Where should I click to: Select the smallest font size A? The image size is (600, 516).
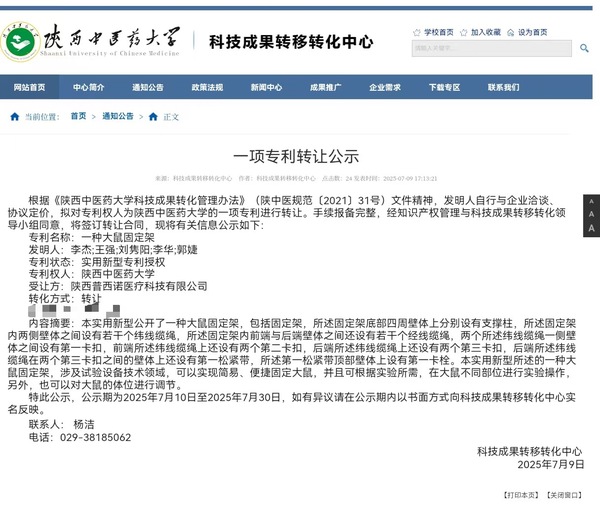[x=591, y=202]
